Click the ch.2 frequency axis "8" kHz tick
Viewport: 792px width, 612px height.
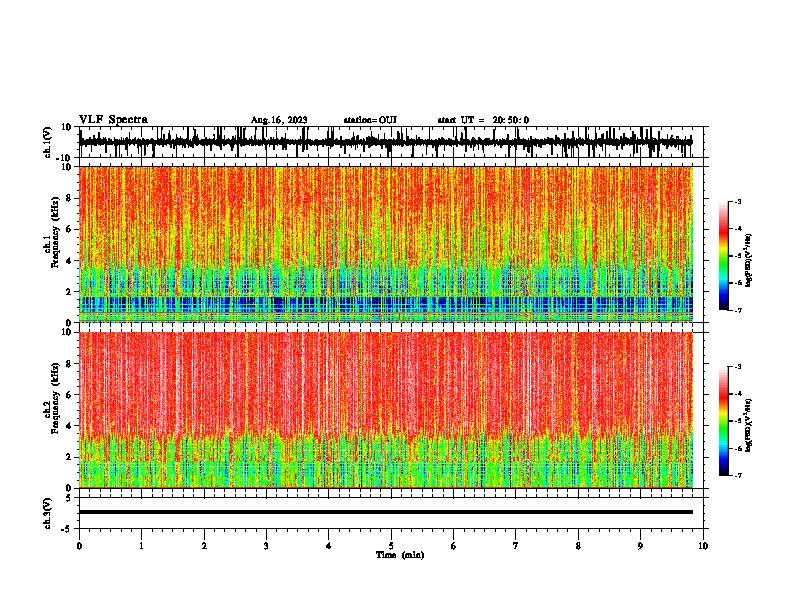pos(69,364)
